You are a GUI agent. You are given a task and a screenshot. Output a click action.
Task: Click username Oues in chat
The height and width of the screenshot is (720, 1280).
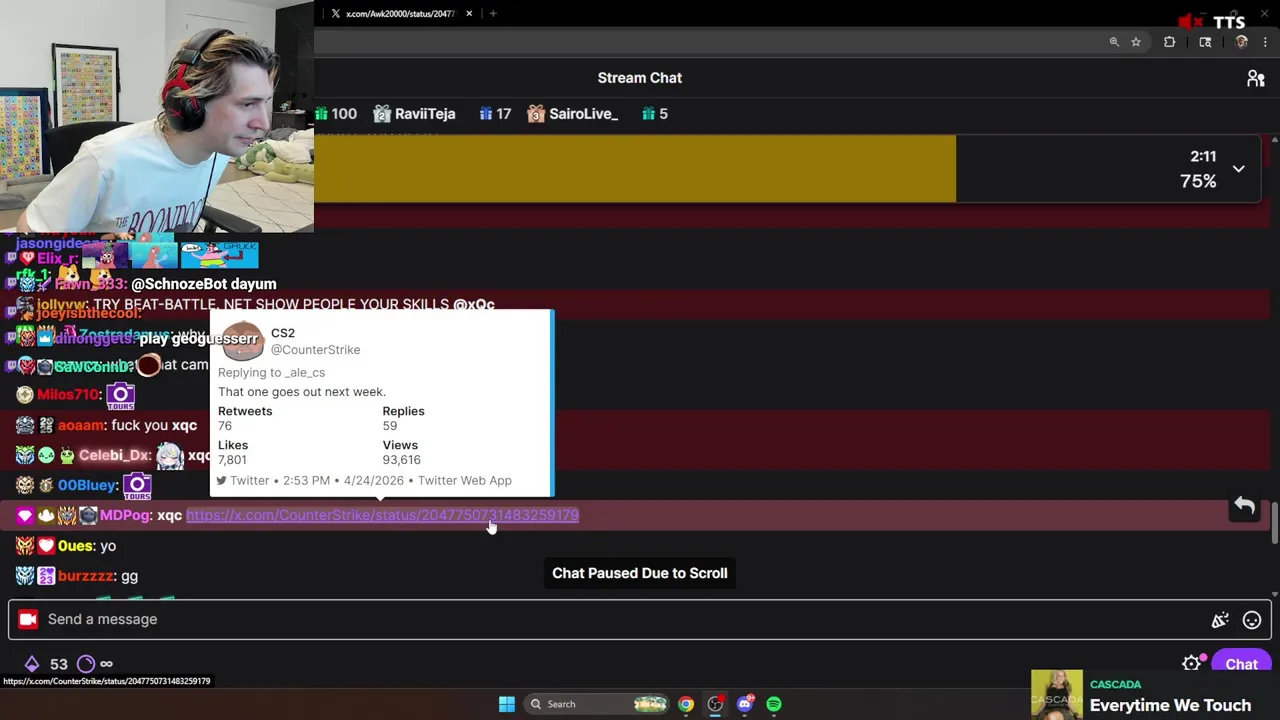[76, 546]
